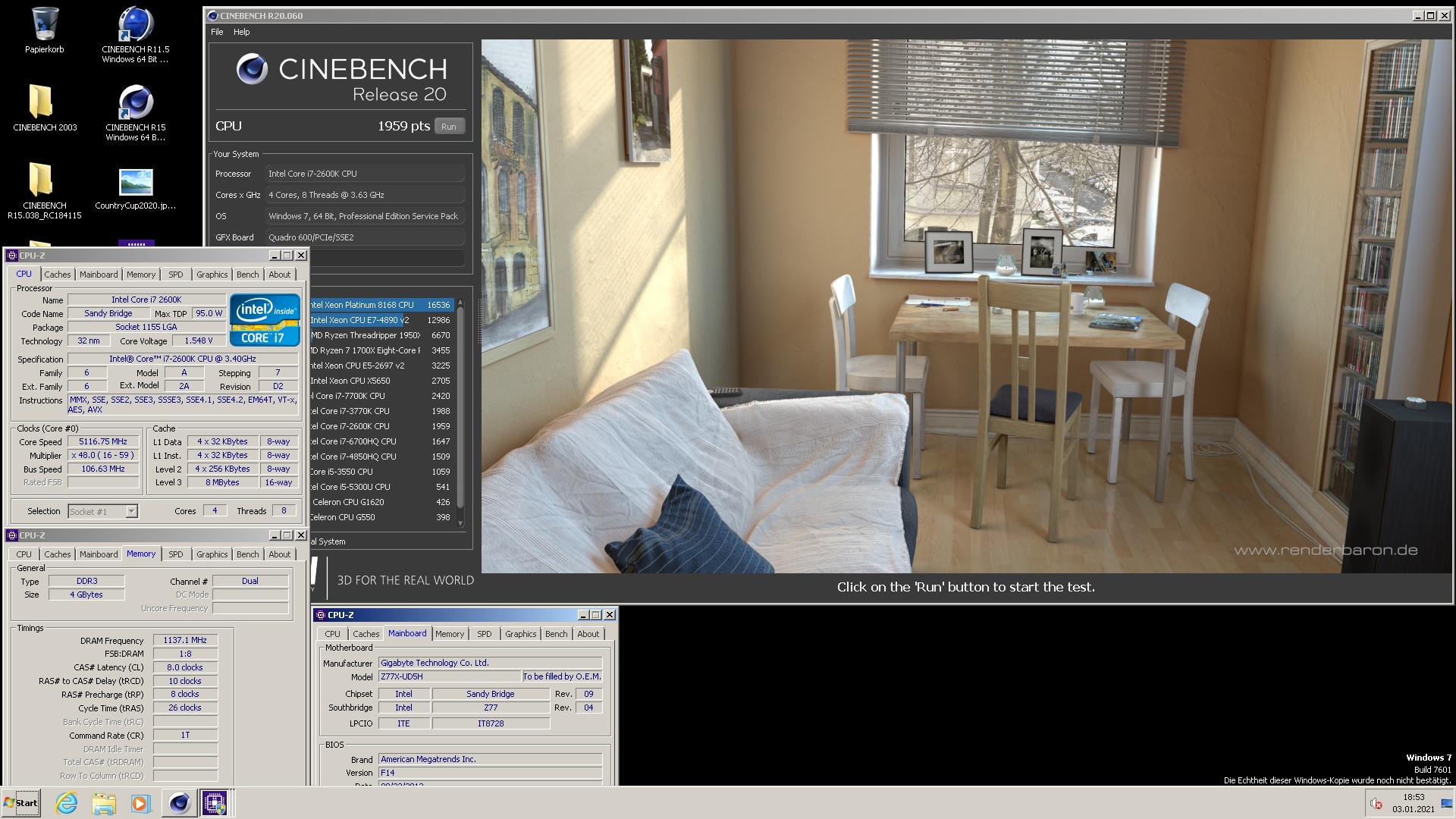Open Bench tab in top CPU-Z window
The width and height of the screenshot is (1456, 819).
[x=247, y=275]
